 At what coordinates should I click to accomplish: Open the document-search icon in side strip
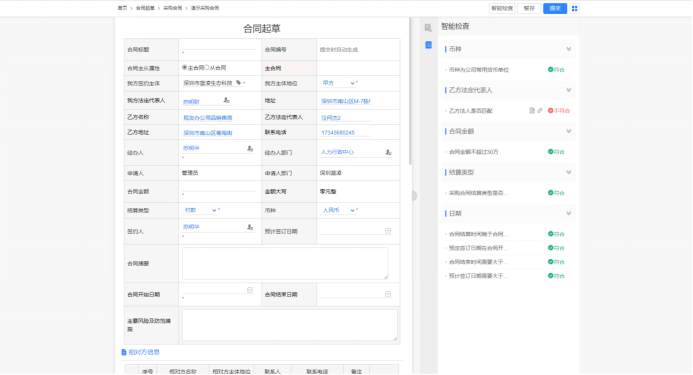(428, 28)
